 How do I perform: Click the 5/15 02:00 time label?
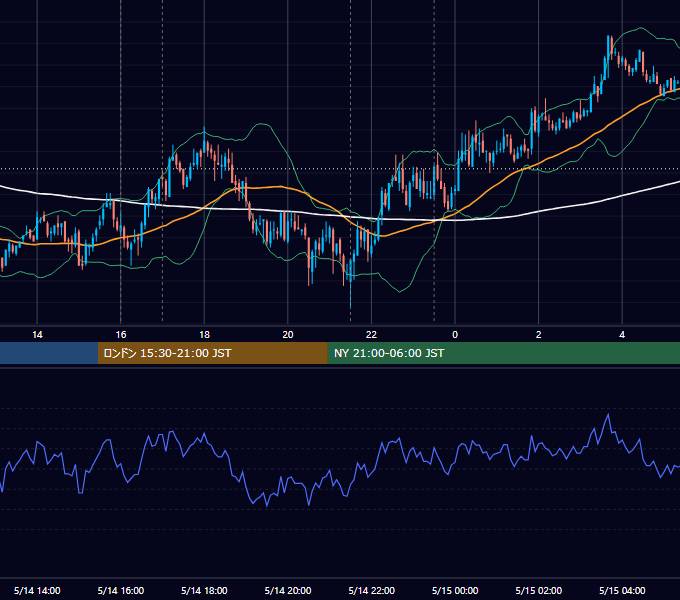click(x=539, y=590)
